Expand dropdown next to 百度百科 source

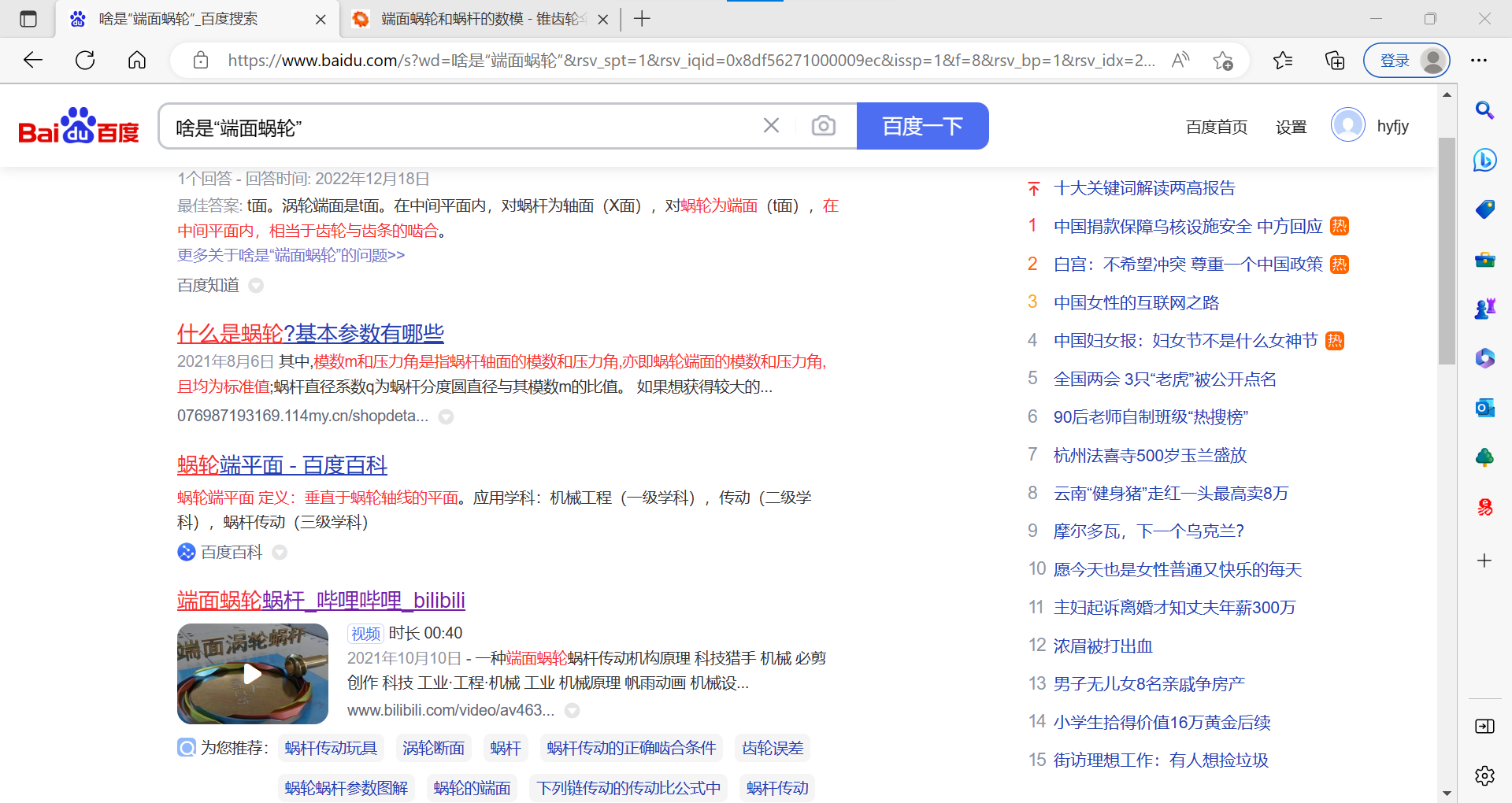point(280,553)
